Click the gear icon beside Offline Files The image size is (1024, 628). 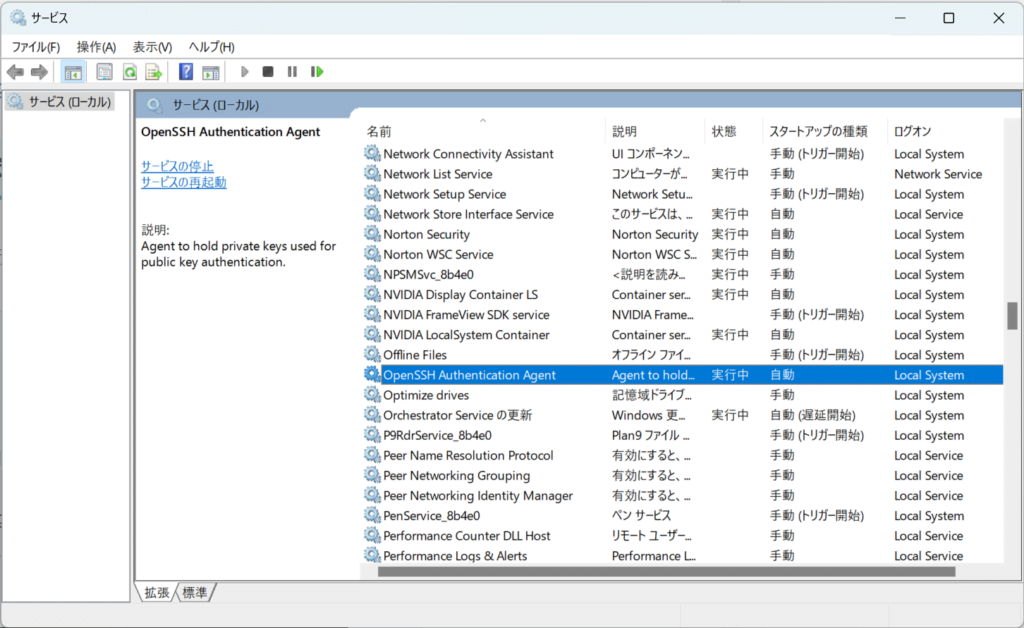pos(372,354)
